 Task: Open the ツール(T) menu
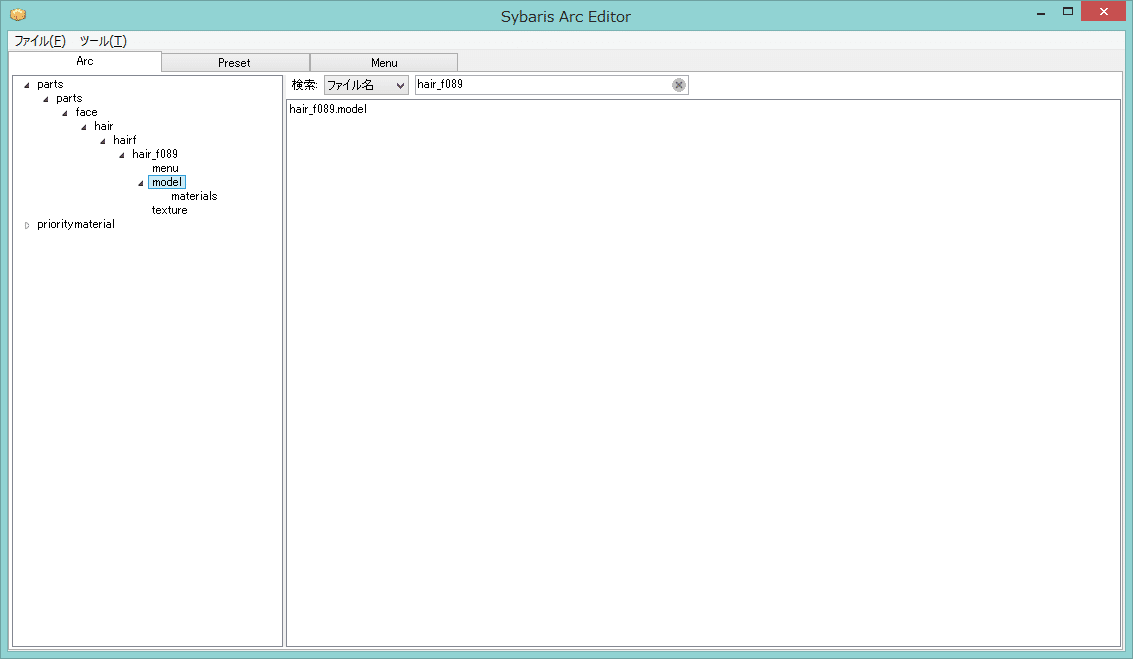pyautogui.click(x=103, y=41)
